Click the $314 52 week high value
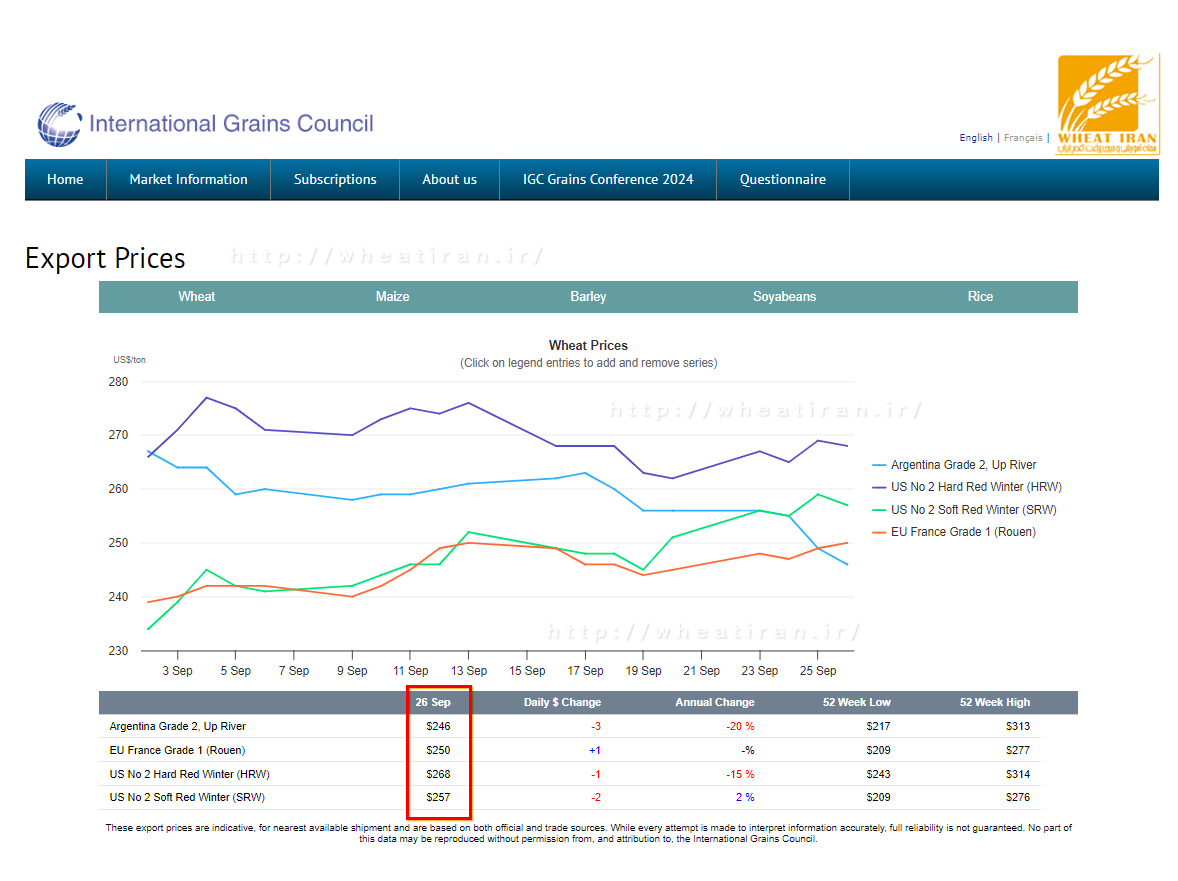Image resolution: width=1178 pixels, height=881 pixels. [1018, 774]
